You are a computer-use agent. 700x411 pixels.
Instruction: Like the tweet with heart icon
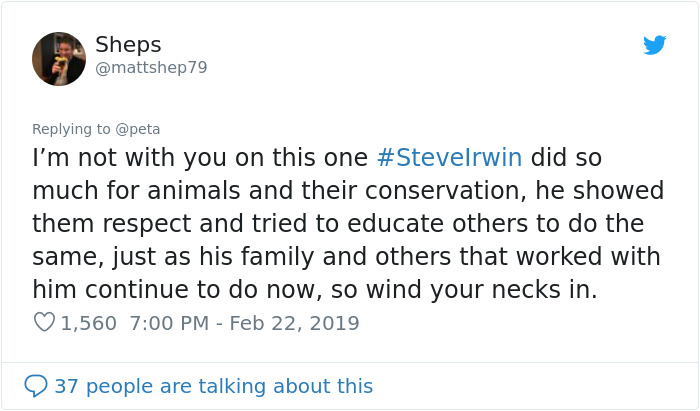[x=44, y=323]
